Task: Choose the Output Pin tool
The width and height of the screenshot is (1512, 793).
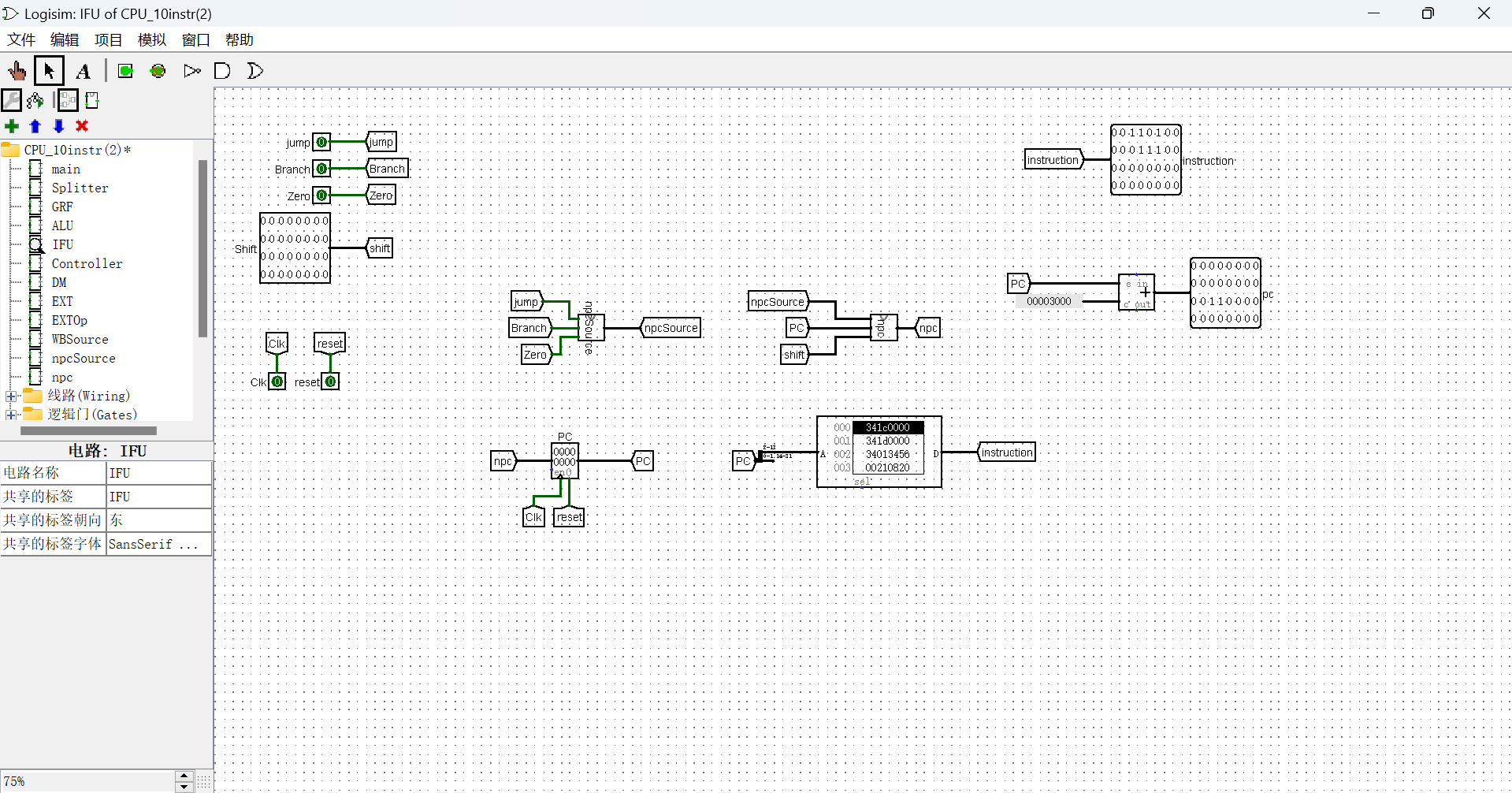Action: [158, 71]
